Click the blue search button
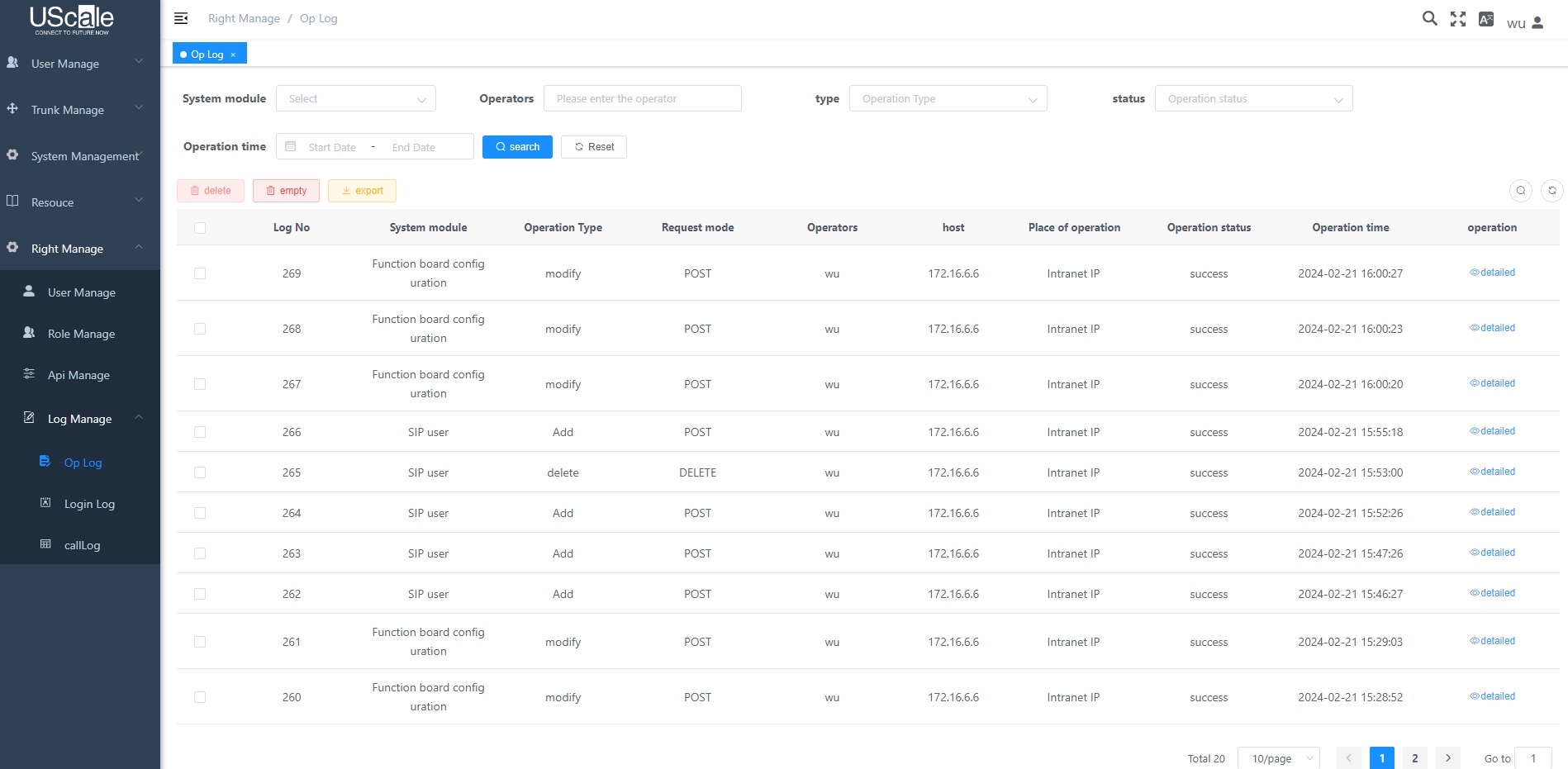This screenshot has height=769, width=1568. [517, 147]
